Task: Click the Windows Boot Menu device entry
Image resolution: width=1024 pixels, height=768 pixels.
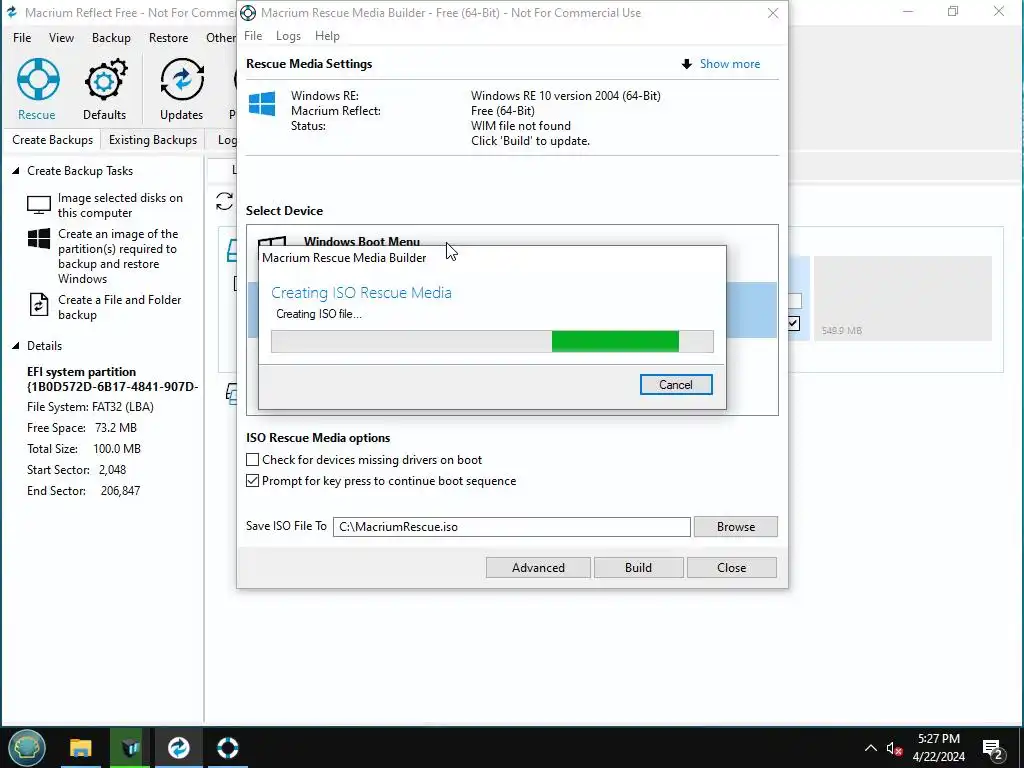Action: (362, 242)
